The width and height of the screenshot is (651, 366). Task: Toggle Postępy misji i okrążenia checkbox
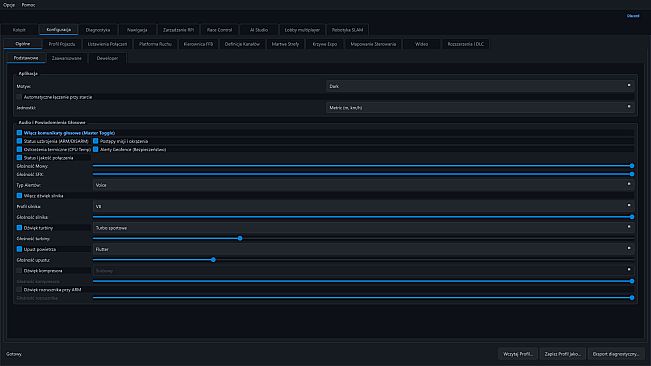pos(95,141)
